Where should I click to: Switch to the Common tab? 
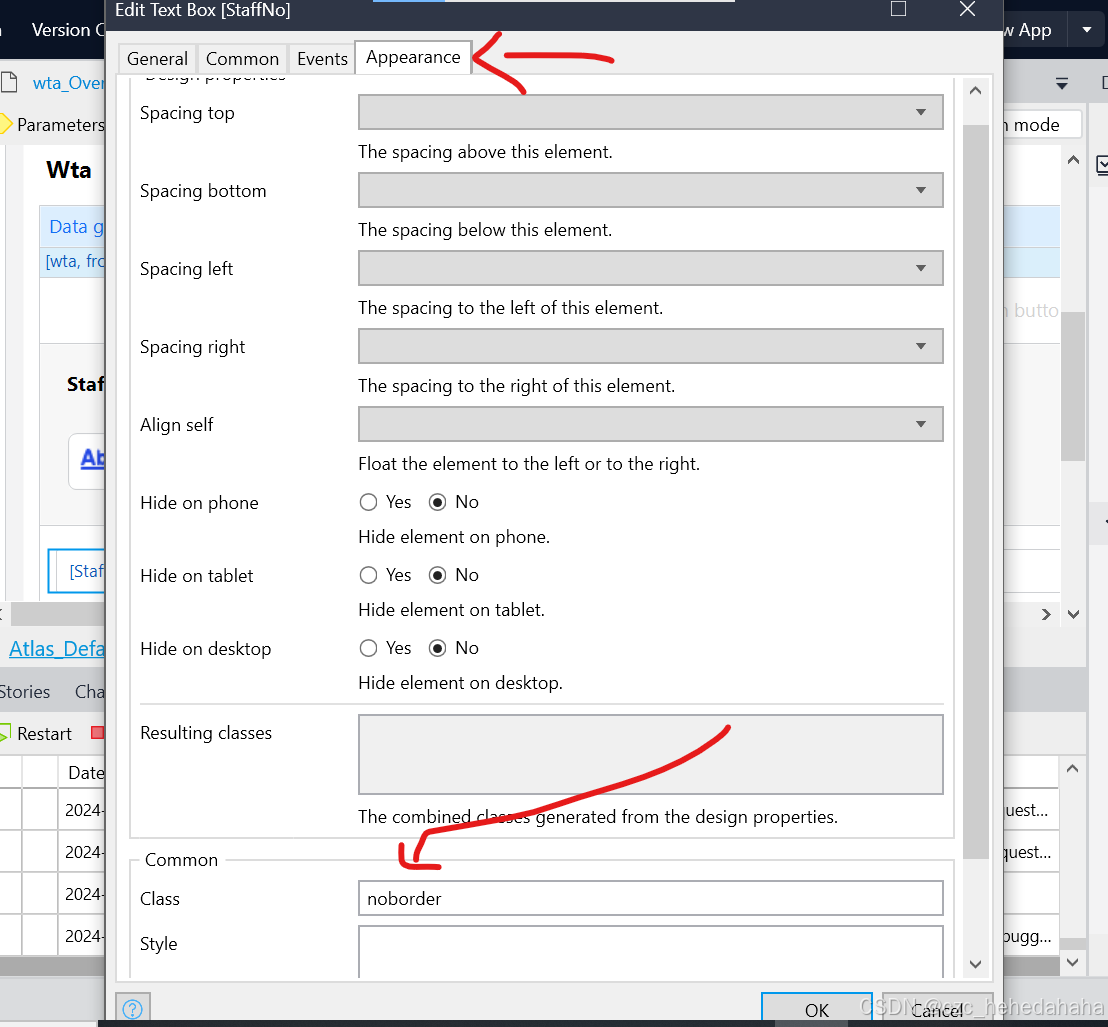coord(242,58)
